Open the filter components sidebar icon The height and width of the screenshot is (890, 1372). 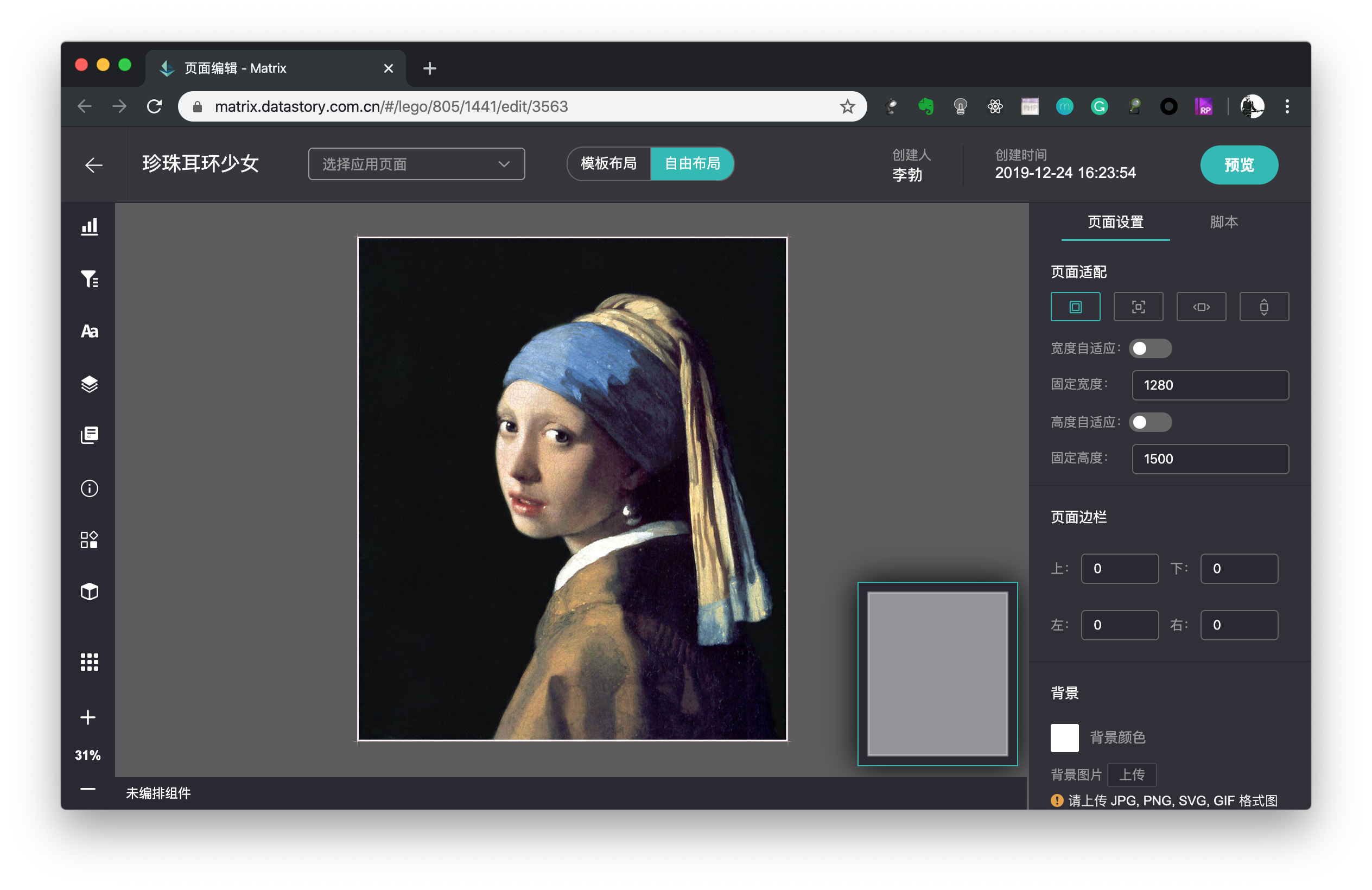[89, 278]
